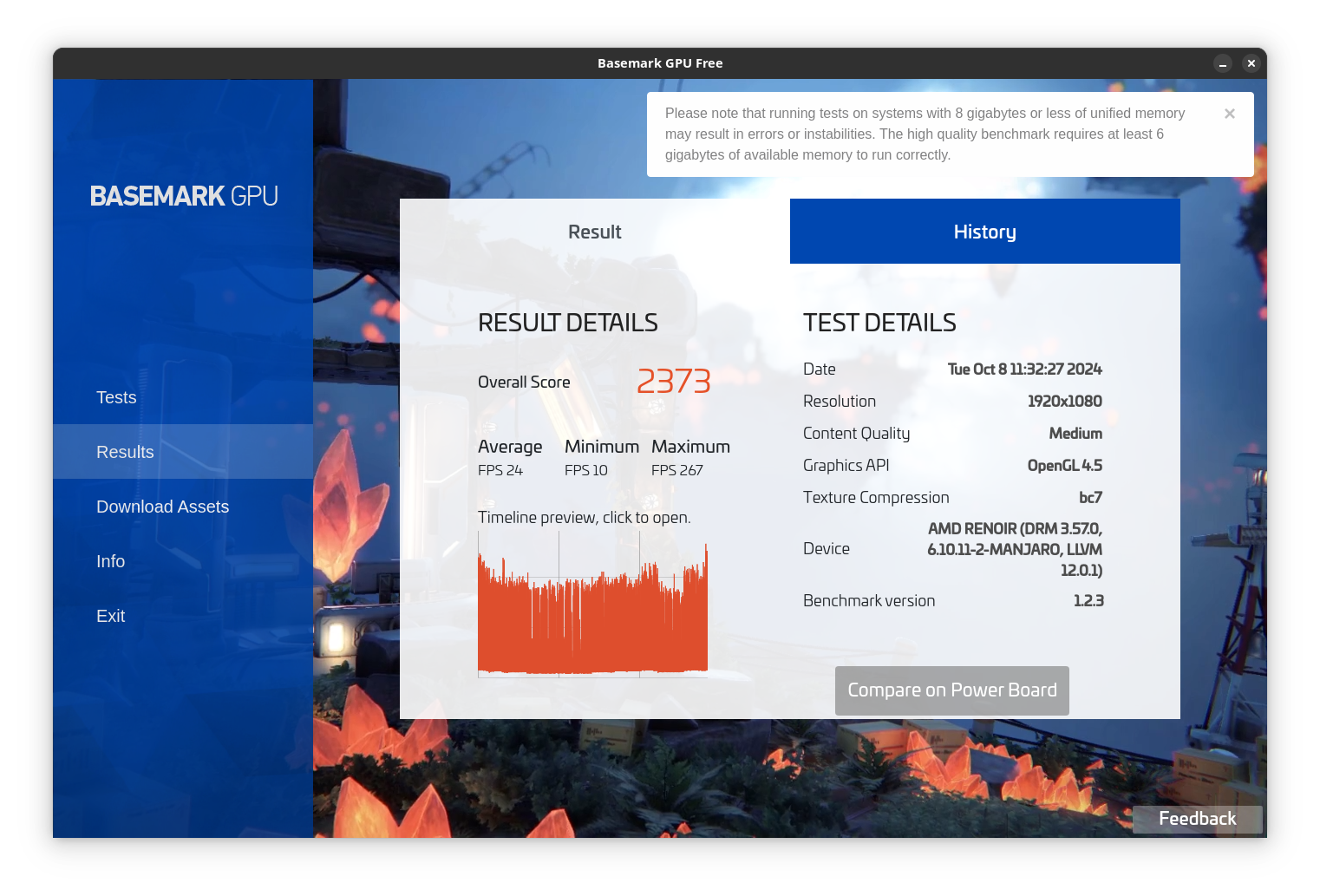Switch to the History tab
Image resolution: width=1320 pixels, height=896 pixels.
click(984, 232)
